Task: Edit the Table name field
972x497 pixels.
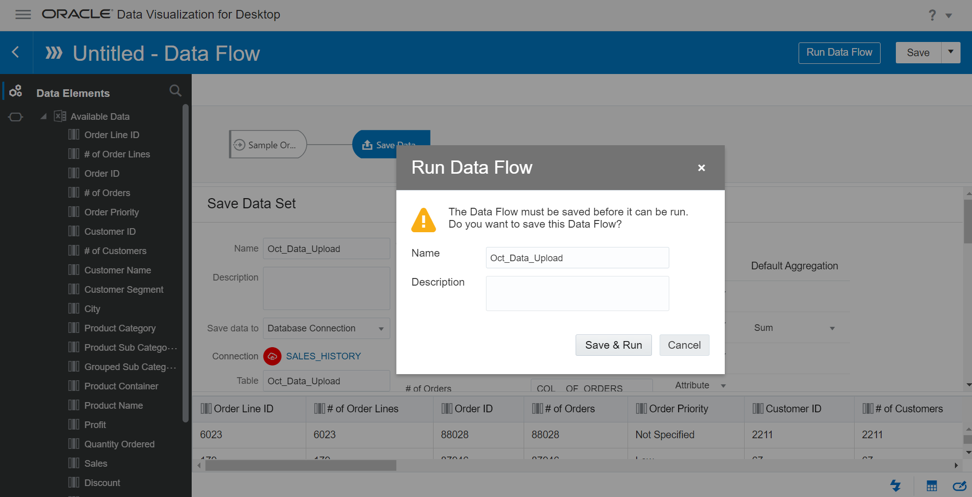Action: (x=327, y=380)
